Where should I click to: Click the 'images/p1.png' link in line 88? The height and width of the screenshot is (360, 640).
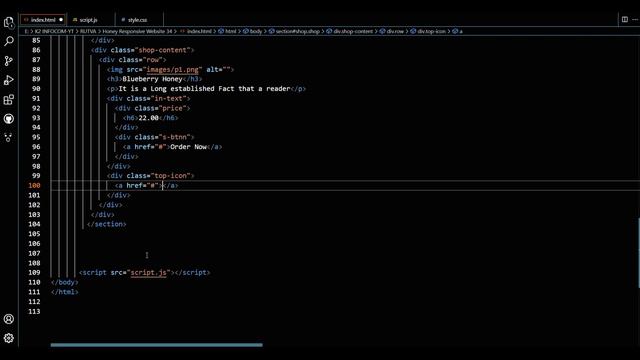coord(172,69)
